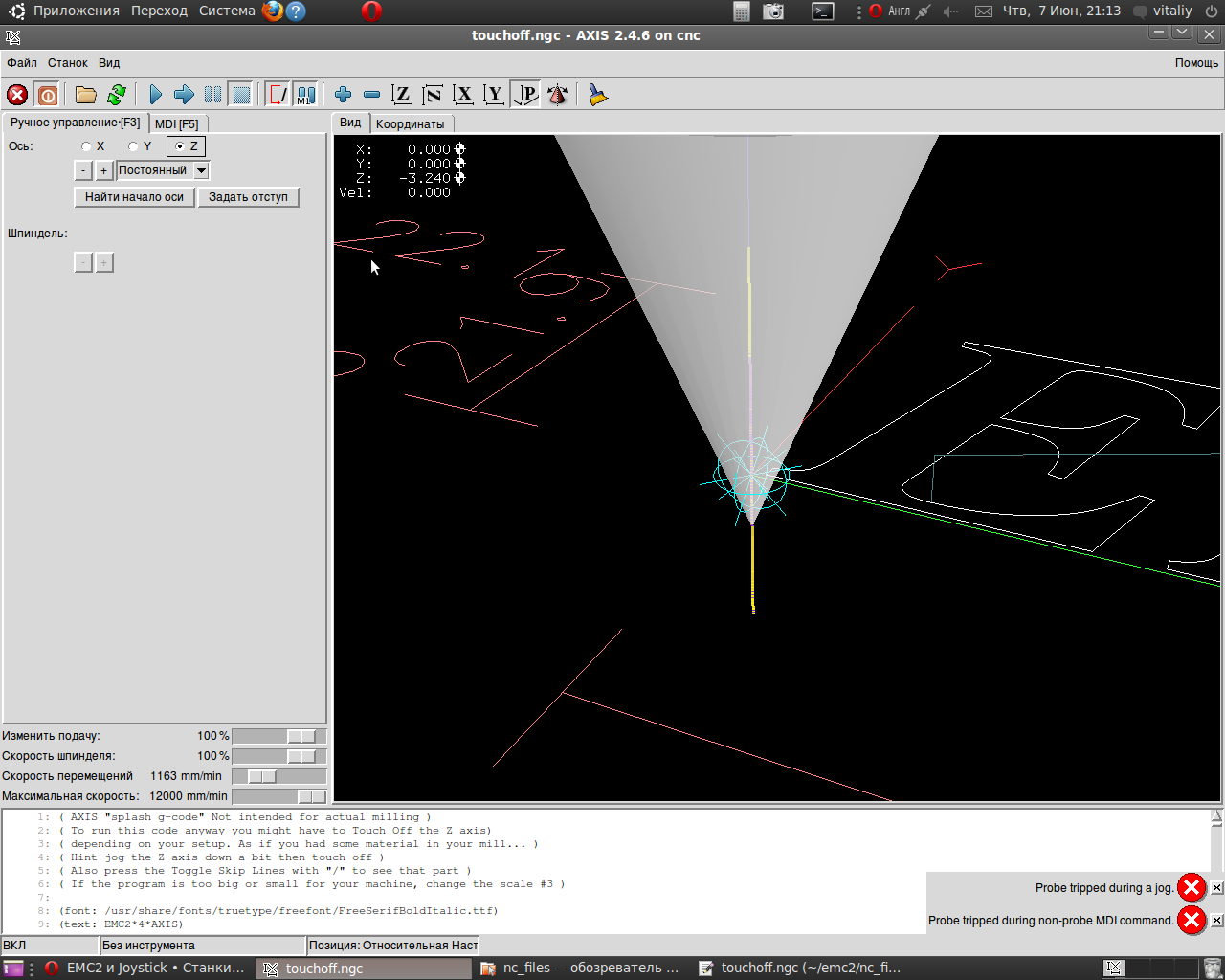
Task: Zoom in using the plus icon
Action: (x=343, y=95)
